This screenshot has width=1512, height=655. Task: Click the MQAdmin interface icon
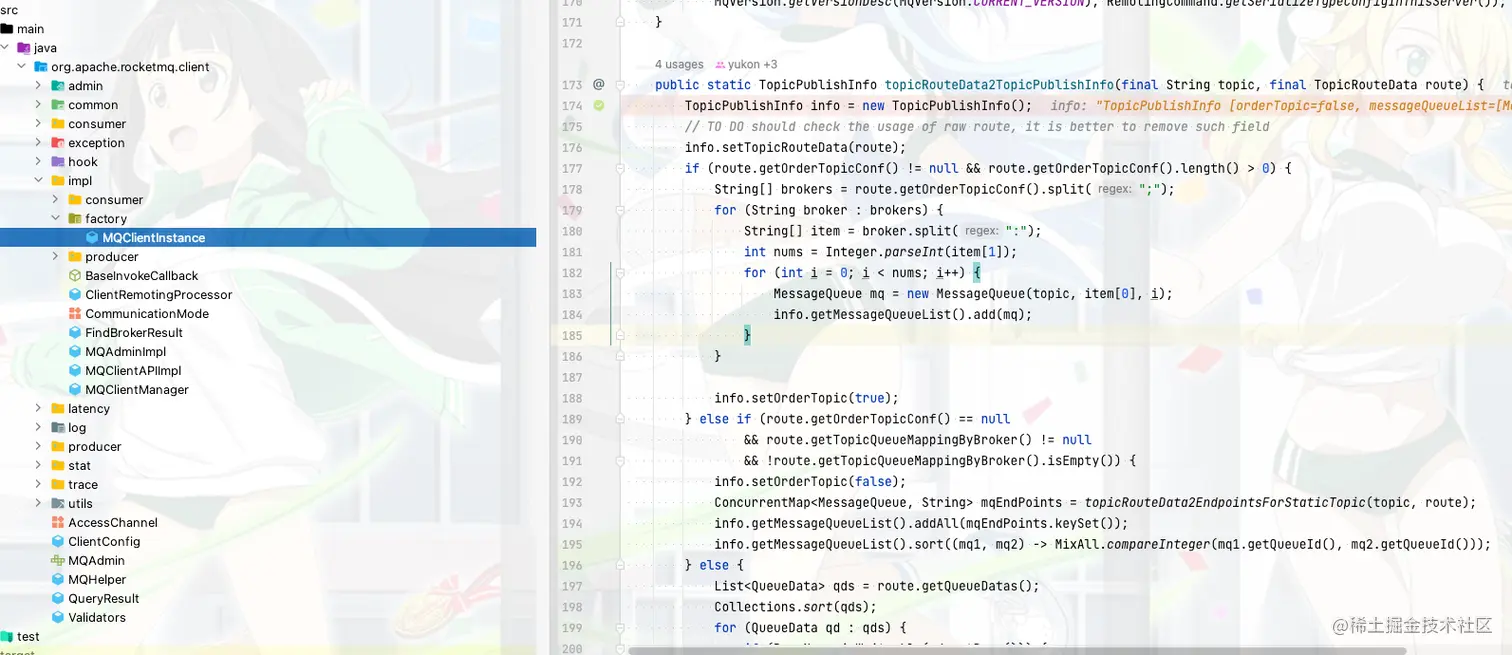point(58,561)
